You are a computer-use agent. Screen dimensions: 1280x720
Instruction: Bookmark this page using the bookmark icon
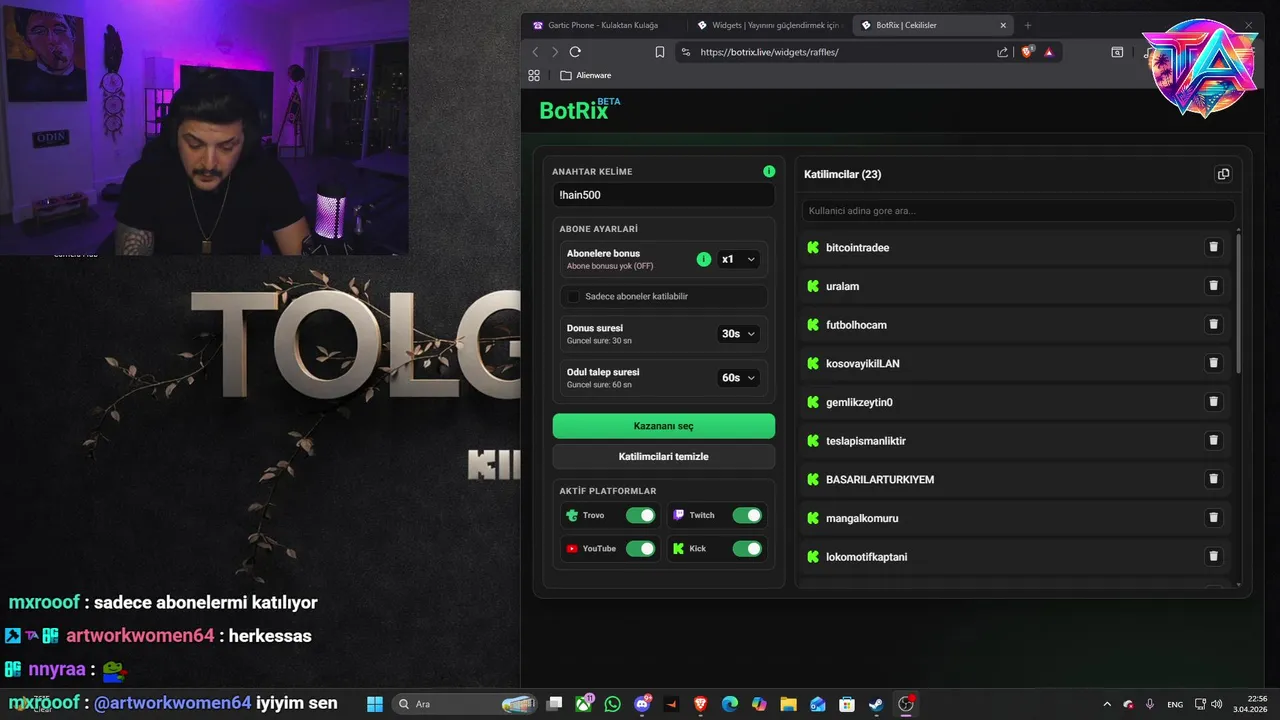tap(660, 52)
